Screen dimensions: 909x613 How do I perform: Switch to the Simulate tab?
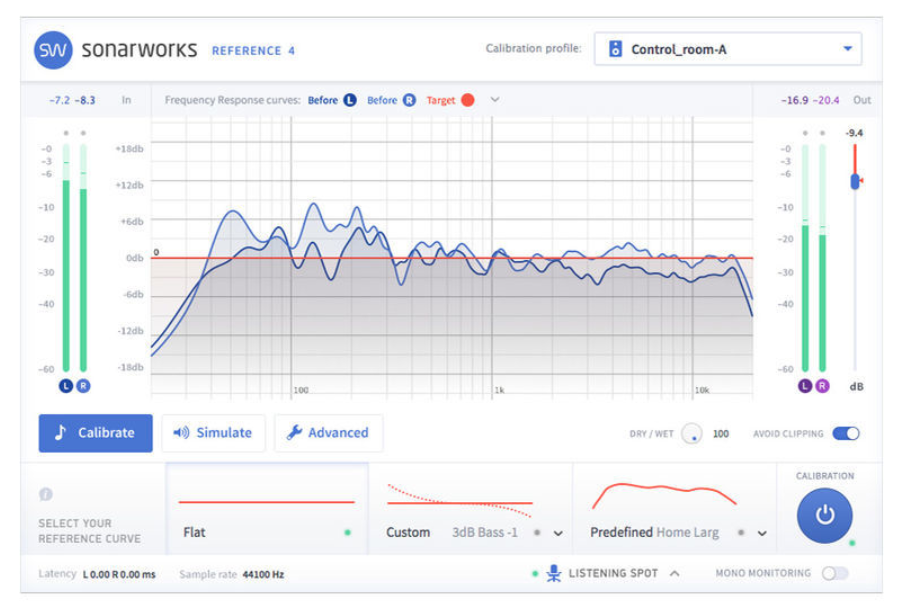coord(213,433)
